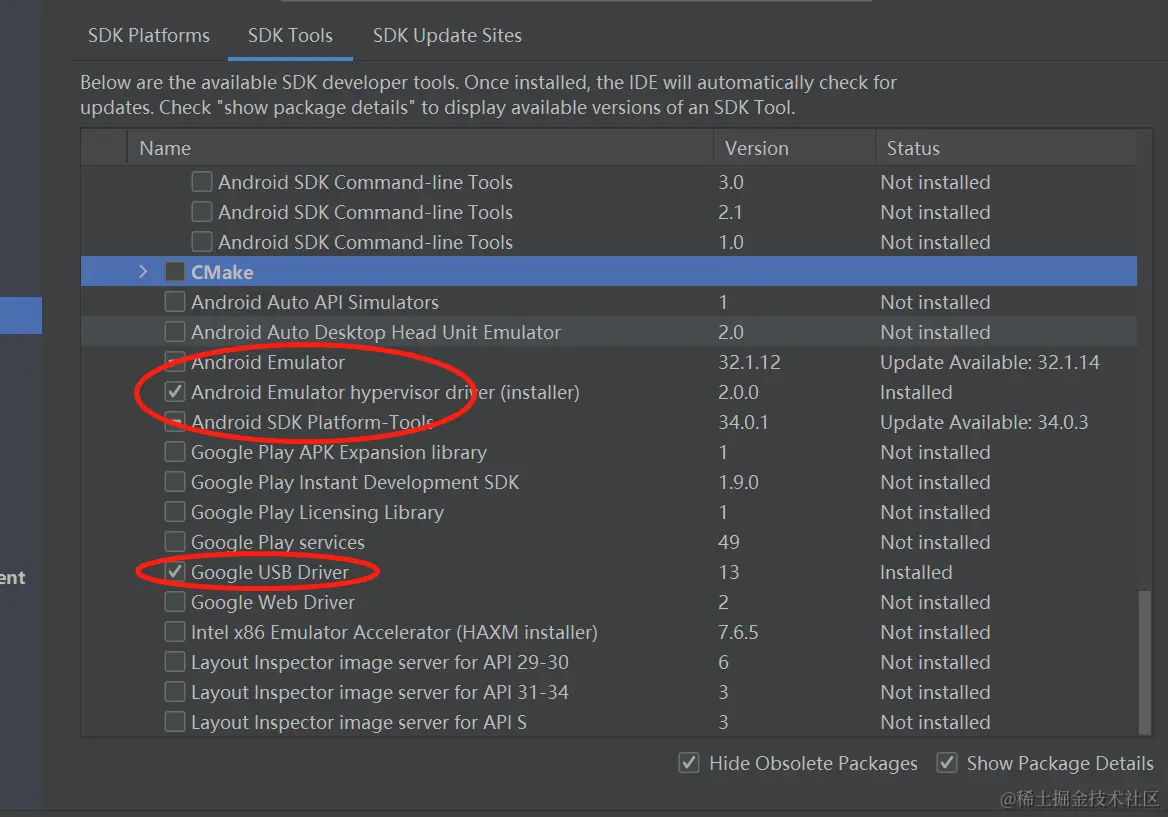Tick Android Auto API Simulators checkbox

tap(175, 302)
